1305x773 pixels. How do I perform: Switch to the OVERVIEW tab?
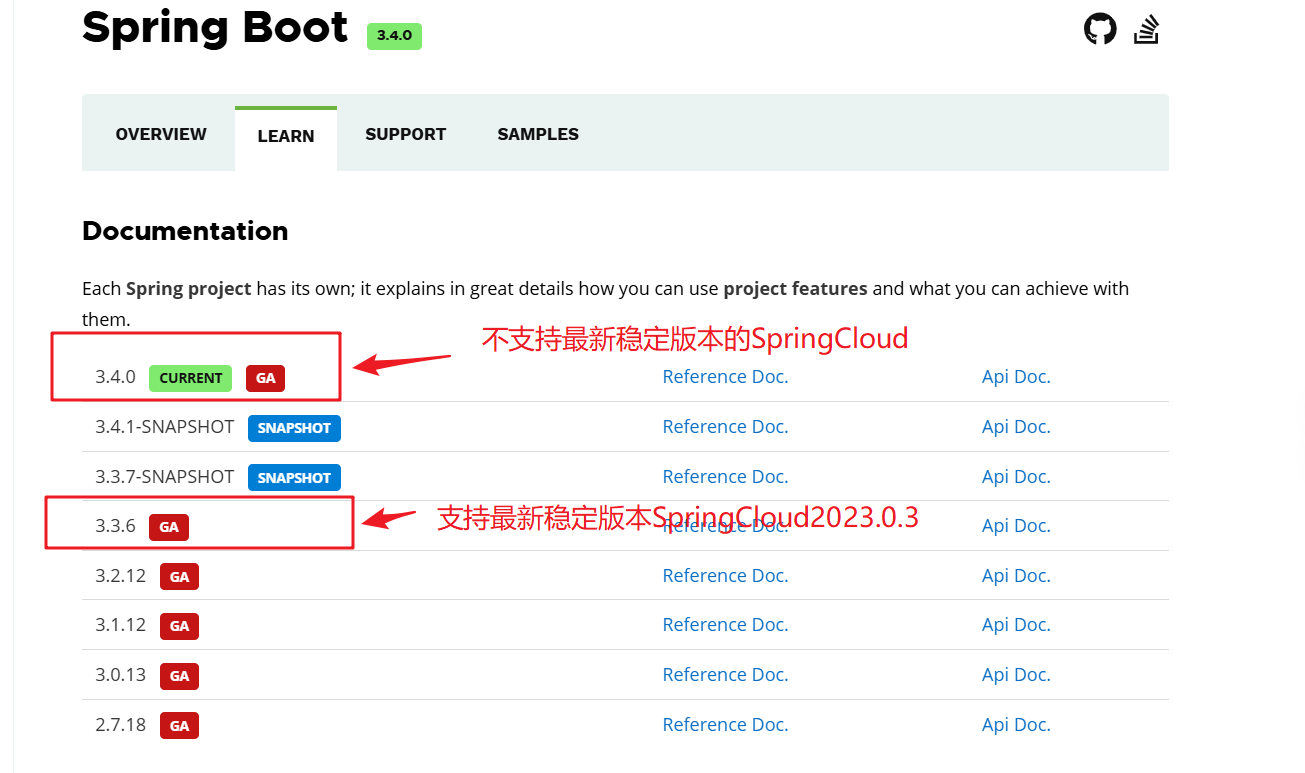(x=161, y=134)
